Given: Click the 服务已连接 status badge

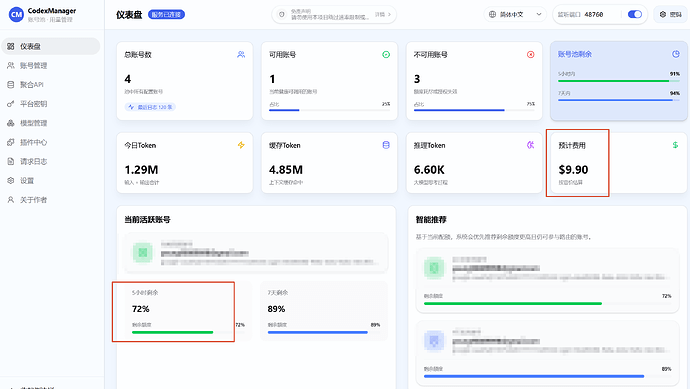Looking at the screenshot, I should 166,15.
